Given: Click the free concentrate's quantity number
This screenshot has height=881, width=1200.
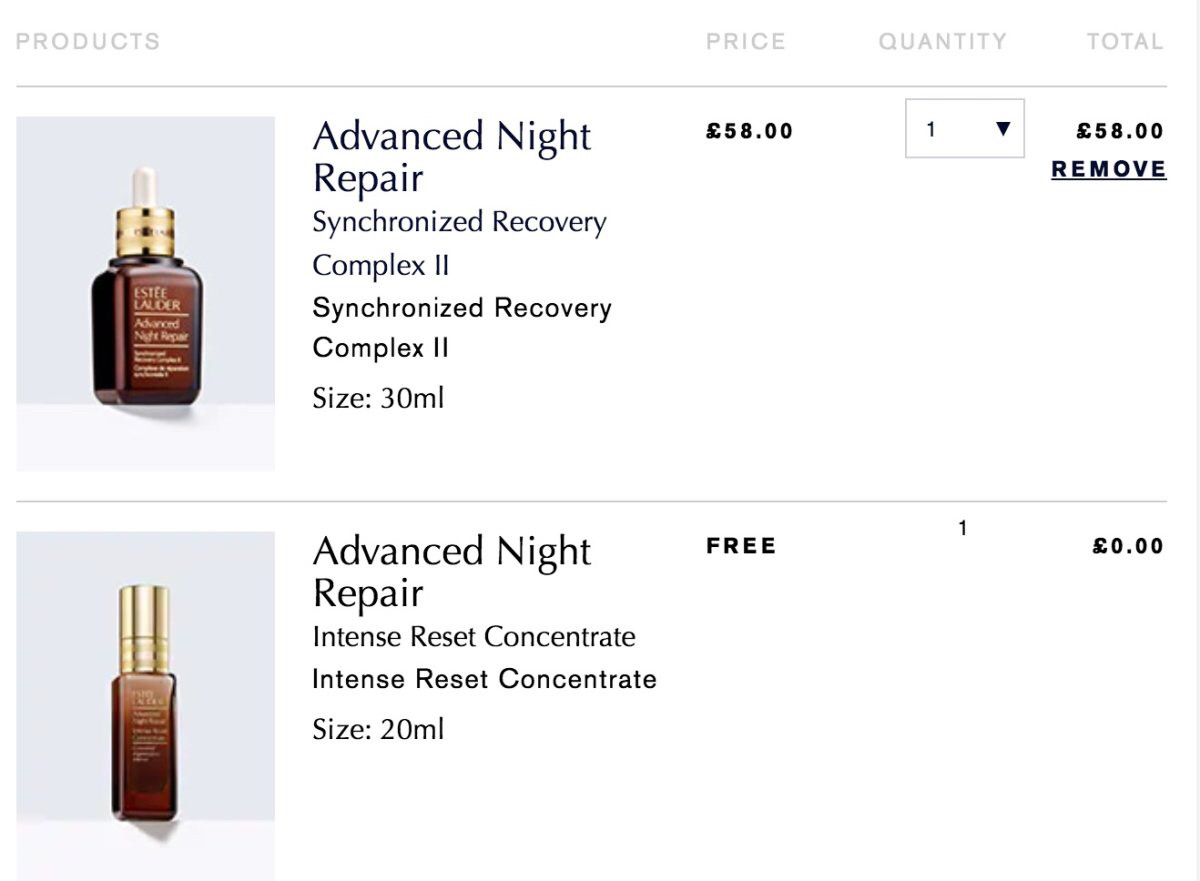Looking at the screenshot, I should [962, 528].
